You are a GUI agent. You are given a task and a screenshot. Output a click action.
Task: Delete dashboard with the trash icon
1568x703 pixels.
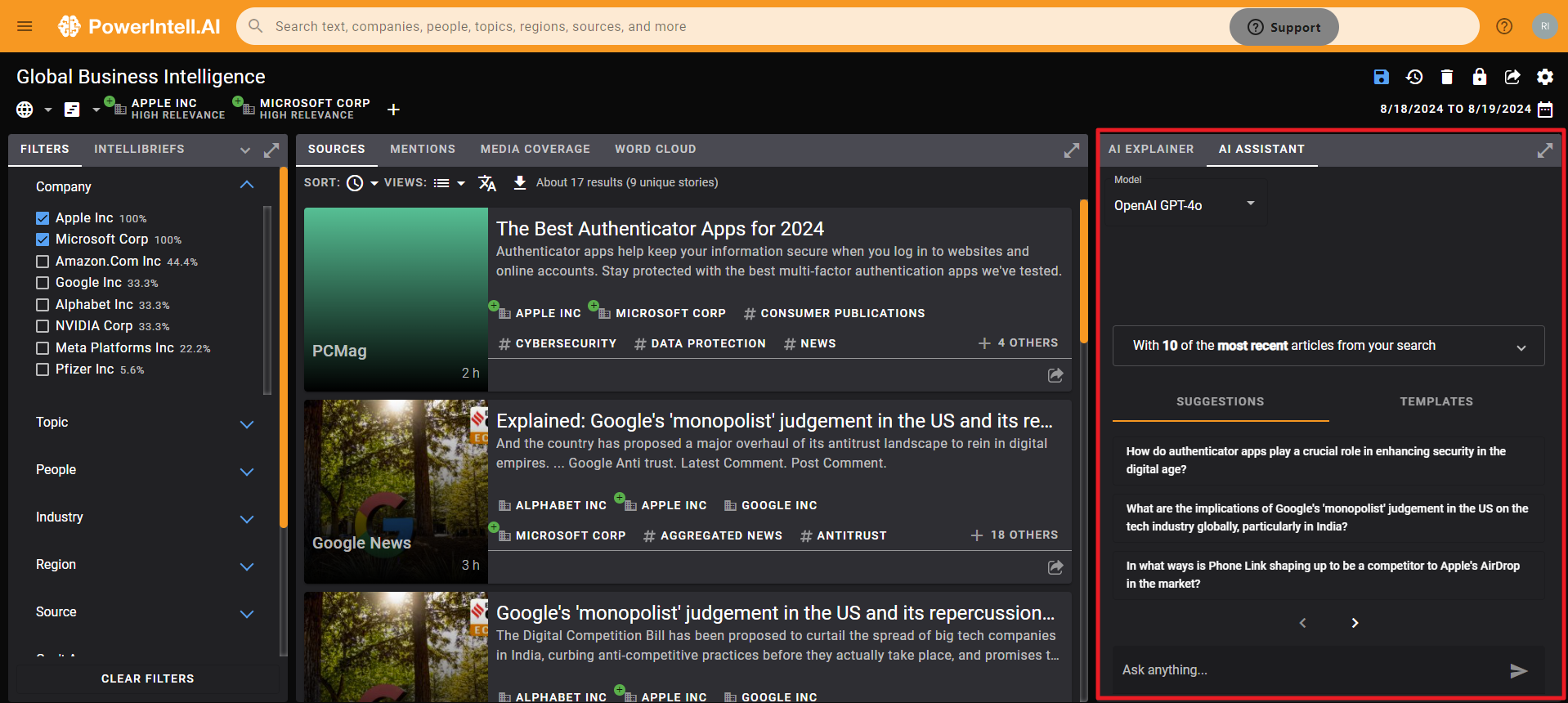tap(1447, 77)
